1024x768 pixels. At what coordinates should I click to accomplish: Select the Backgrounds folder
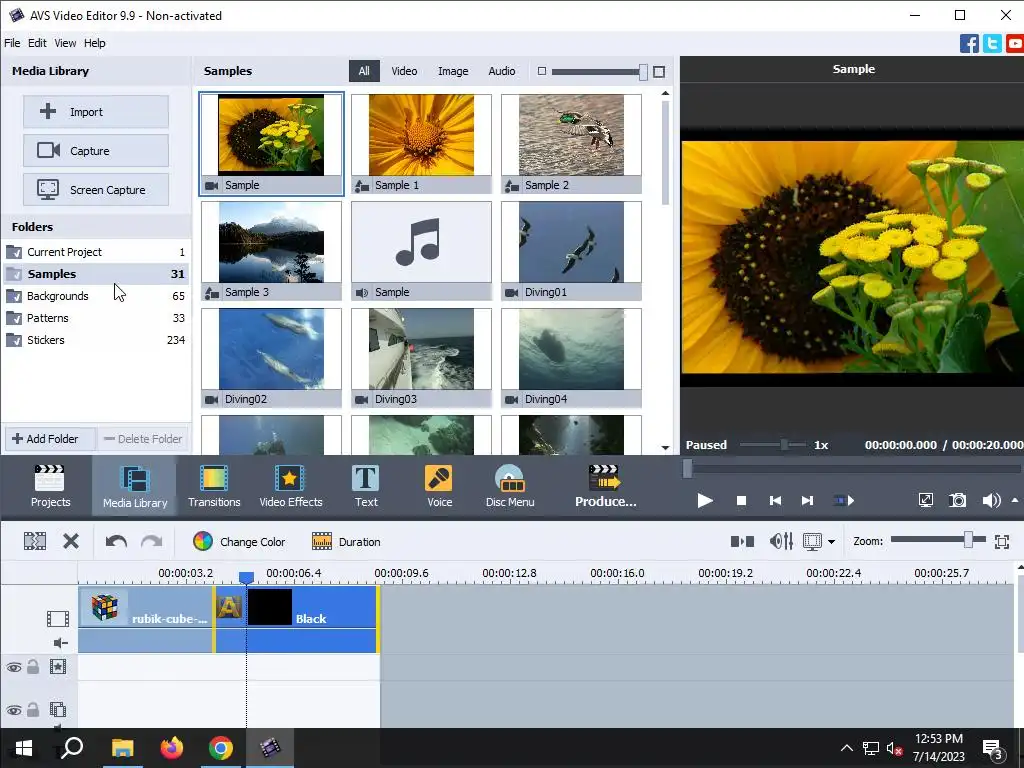(x=95, y=296)
